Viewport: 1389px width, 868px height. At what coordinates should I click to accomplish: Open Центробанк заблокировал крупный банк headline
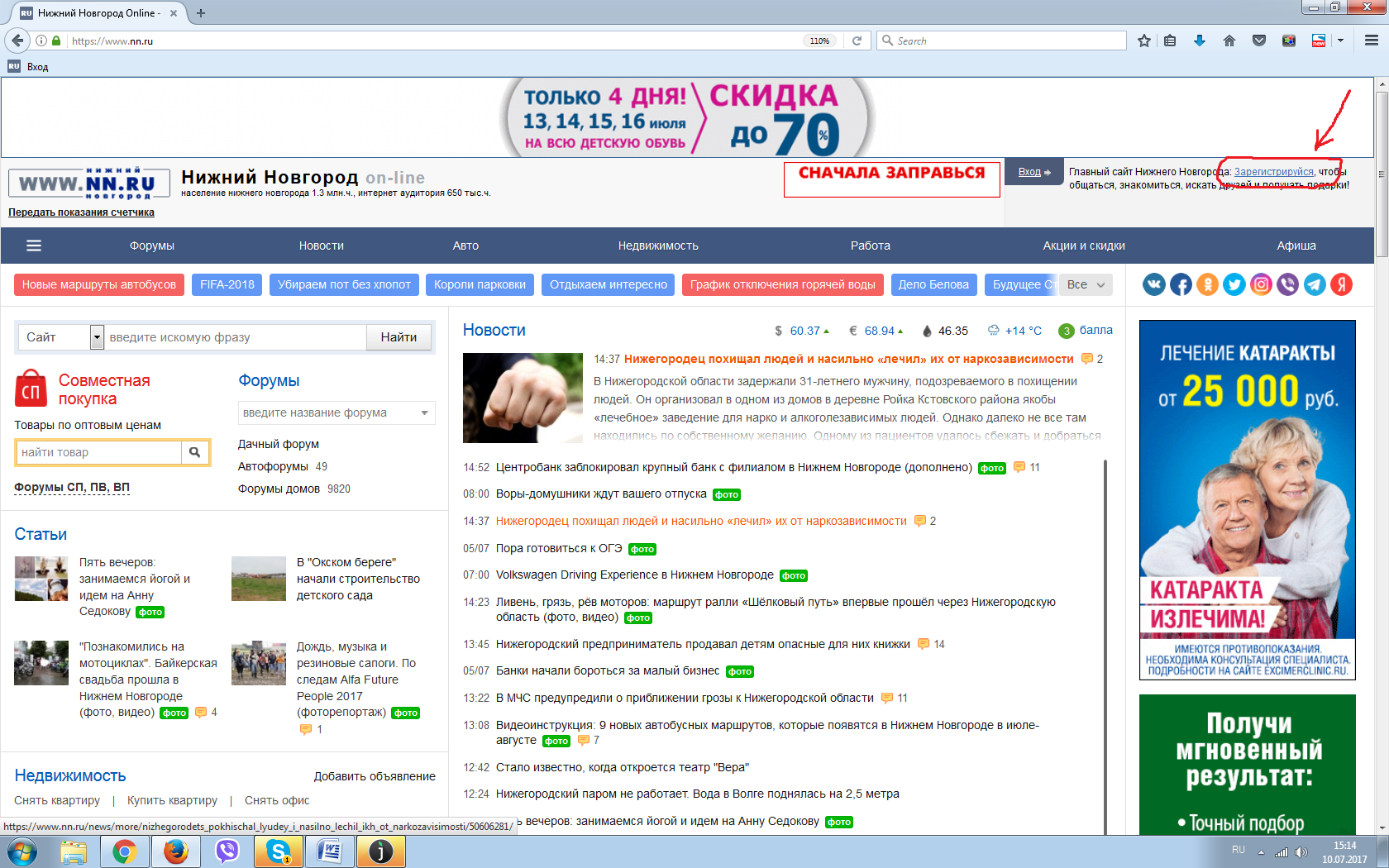coord(734,467)
